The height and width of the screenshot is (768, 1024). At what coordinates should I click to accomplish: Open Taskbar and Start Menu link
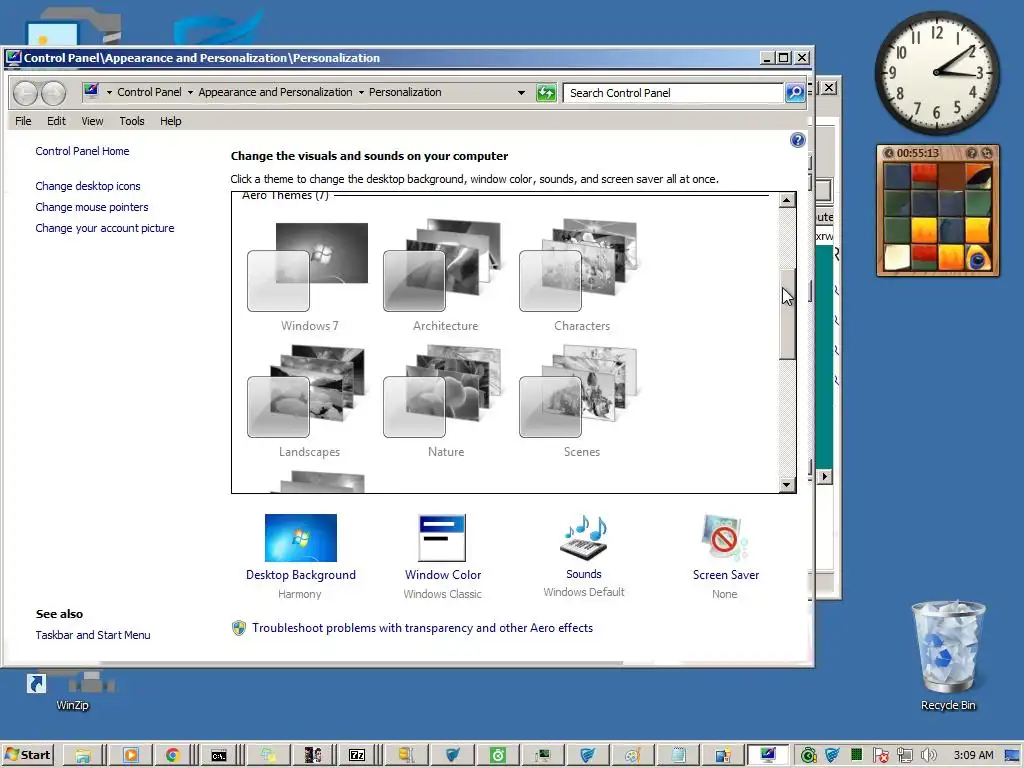click(93, 635)
